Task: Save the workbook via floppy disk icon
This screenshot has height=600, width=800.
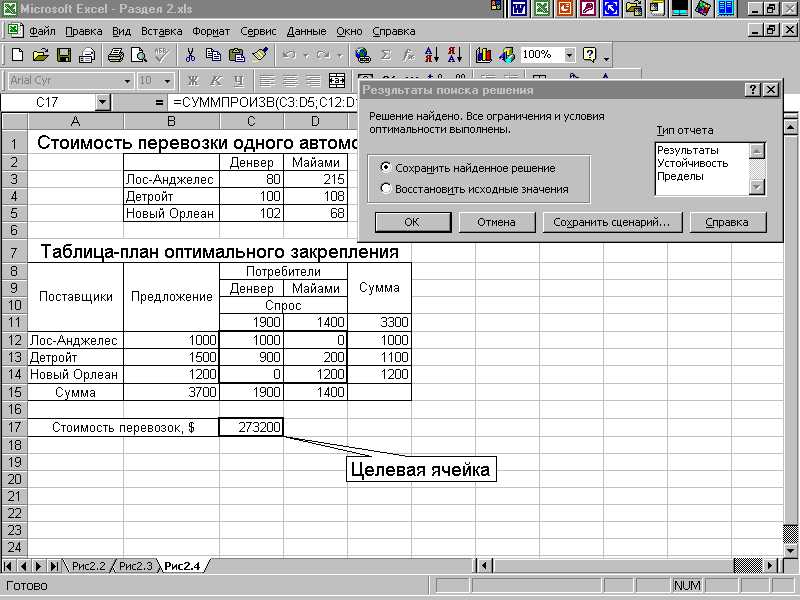Action: [x=64, y=55]
